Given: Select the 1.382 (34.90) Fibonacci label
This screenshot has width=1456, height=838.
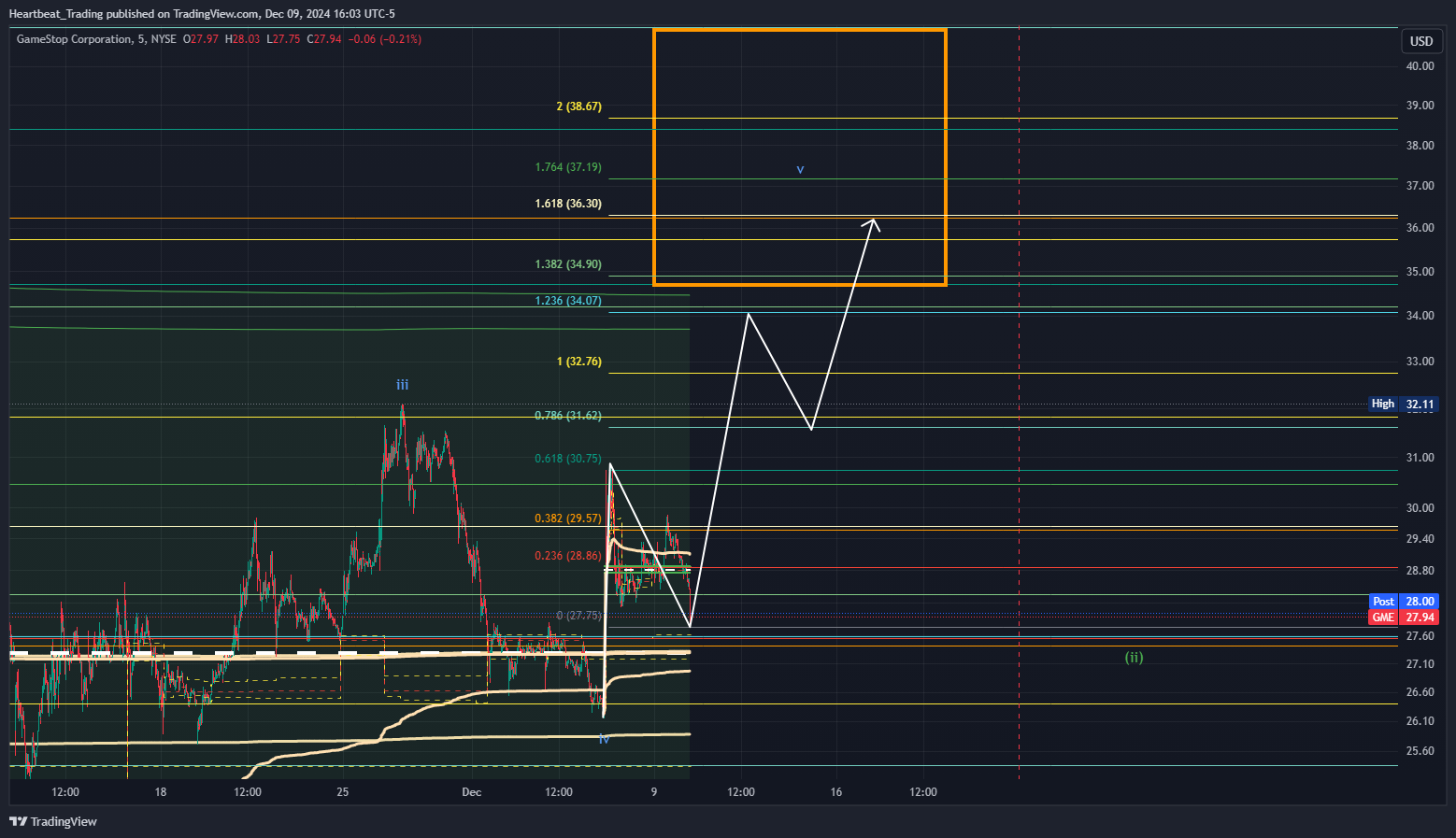Looking at the screenshot, I should (568, 264).
